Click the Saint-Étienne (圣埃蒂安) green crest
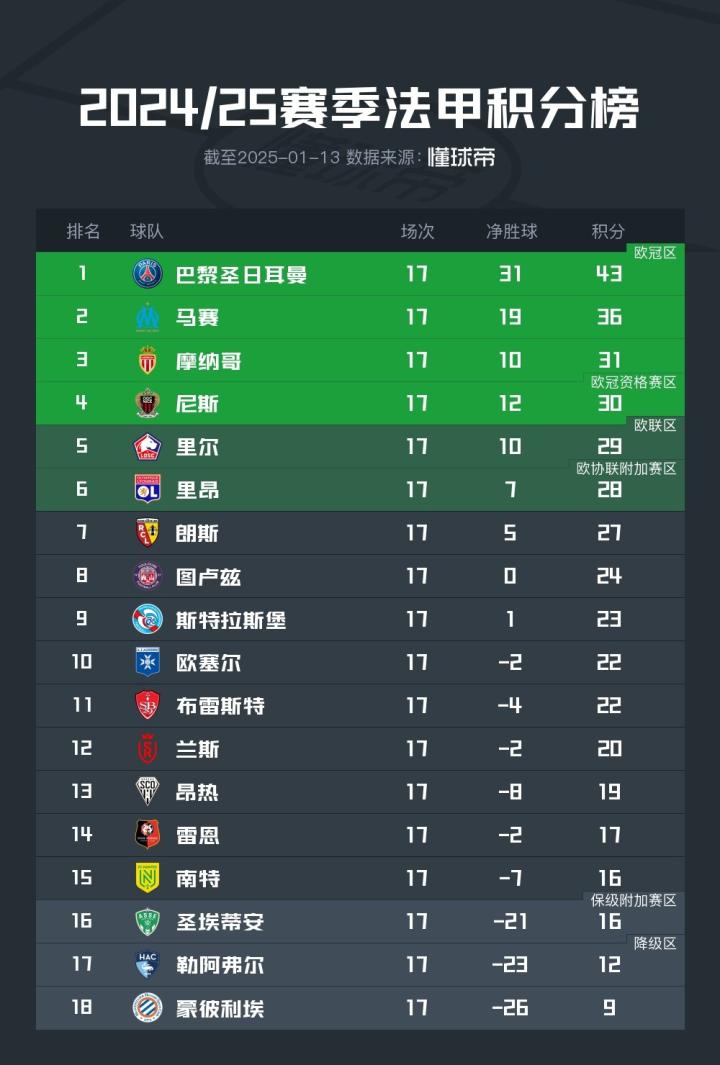Viewport: 720px width, 1065px height. point(148,921)
